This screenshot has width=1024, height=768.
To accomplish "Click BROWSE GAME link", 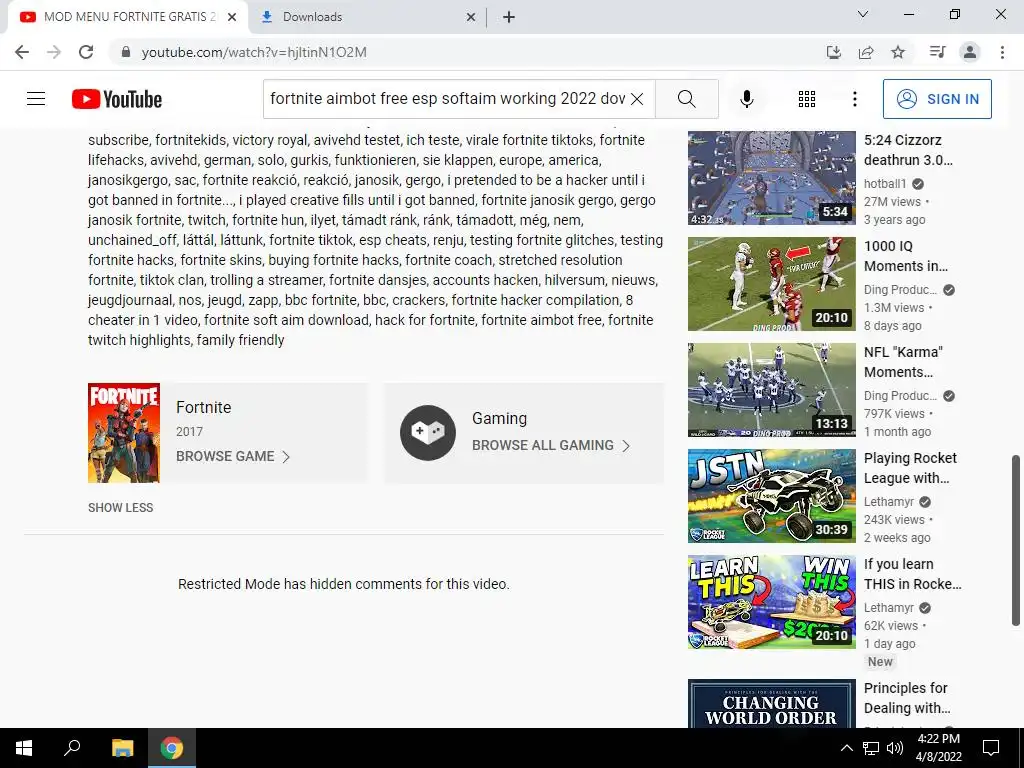I will pyautogui.click(x=232, y=456).
